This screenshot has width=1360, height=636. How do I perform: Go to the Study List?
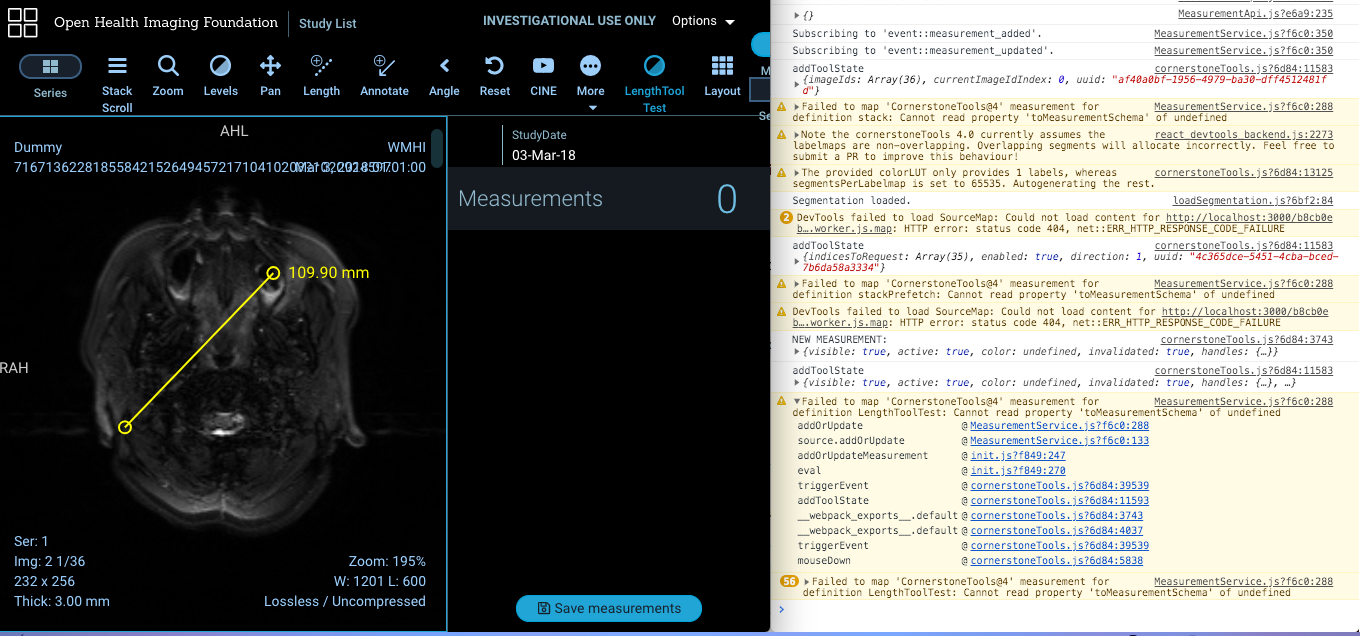(328, 23)
